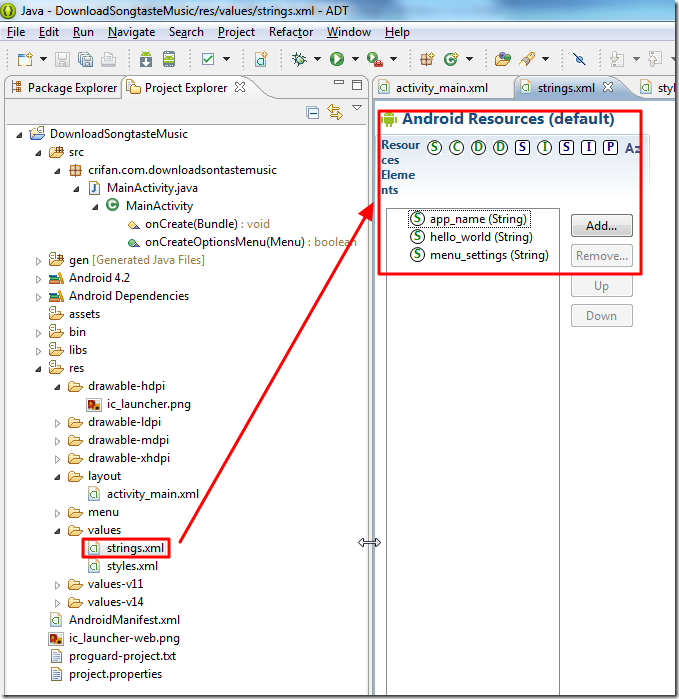The image size is (679, 699).
Task: Open the Android SDK Manager icon
Action: pos(146,59)
